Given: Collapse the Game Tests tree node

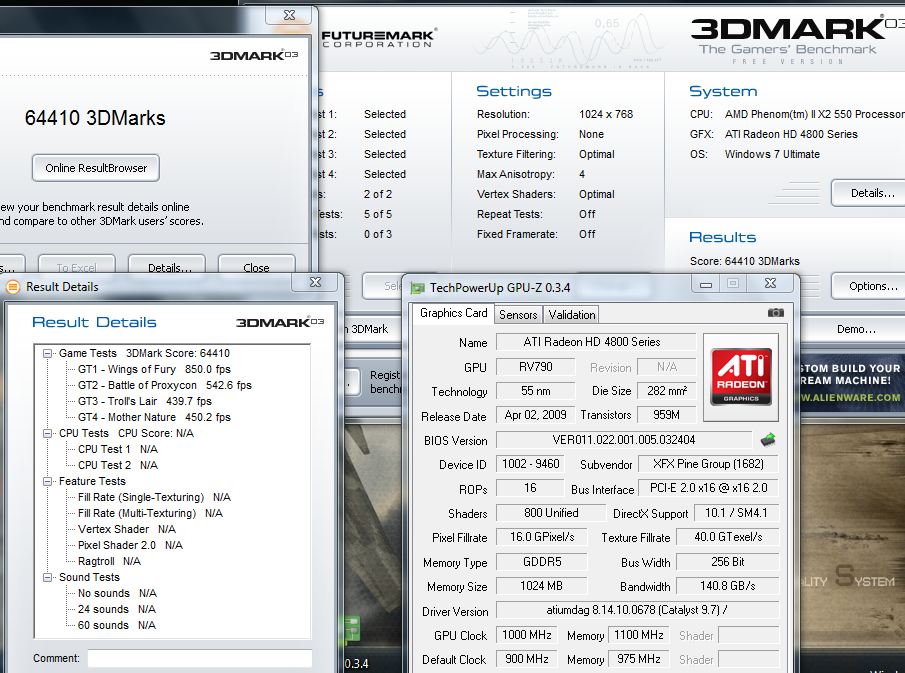Looking at the screenshot, I should point(48,353).
